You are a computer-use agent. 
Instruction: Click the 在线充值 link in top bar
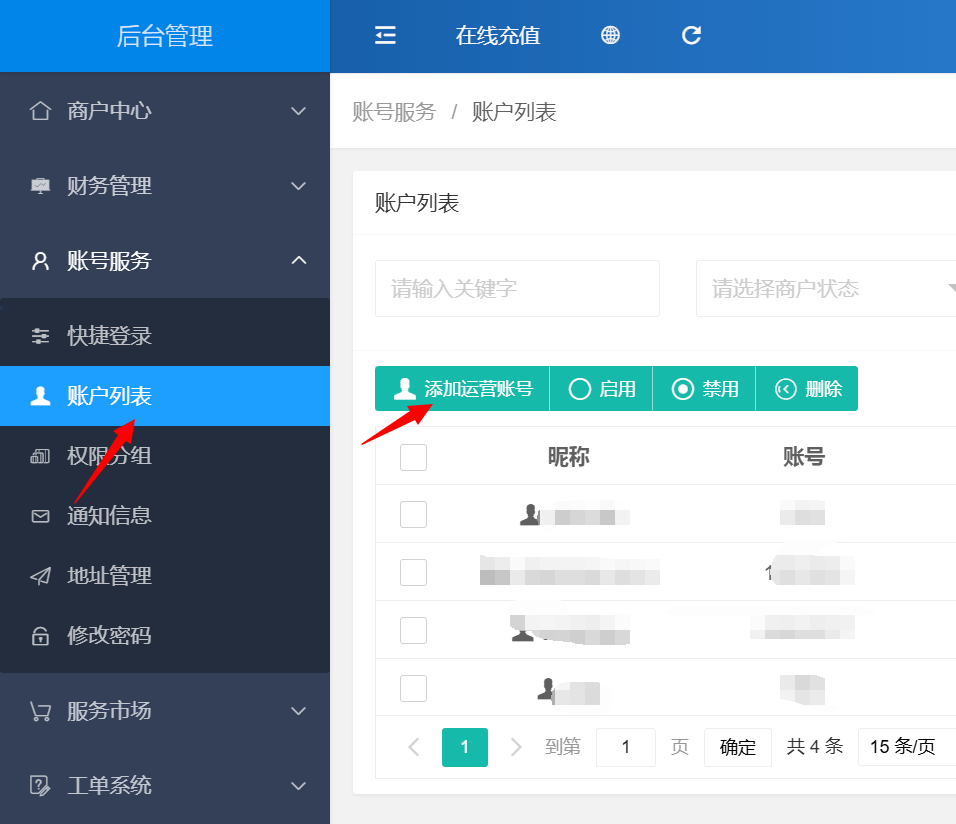pyautogui.click(x=498, y=36)
